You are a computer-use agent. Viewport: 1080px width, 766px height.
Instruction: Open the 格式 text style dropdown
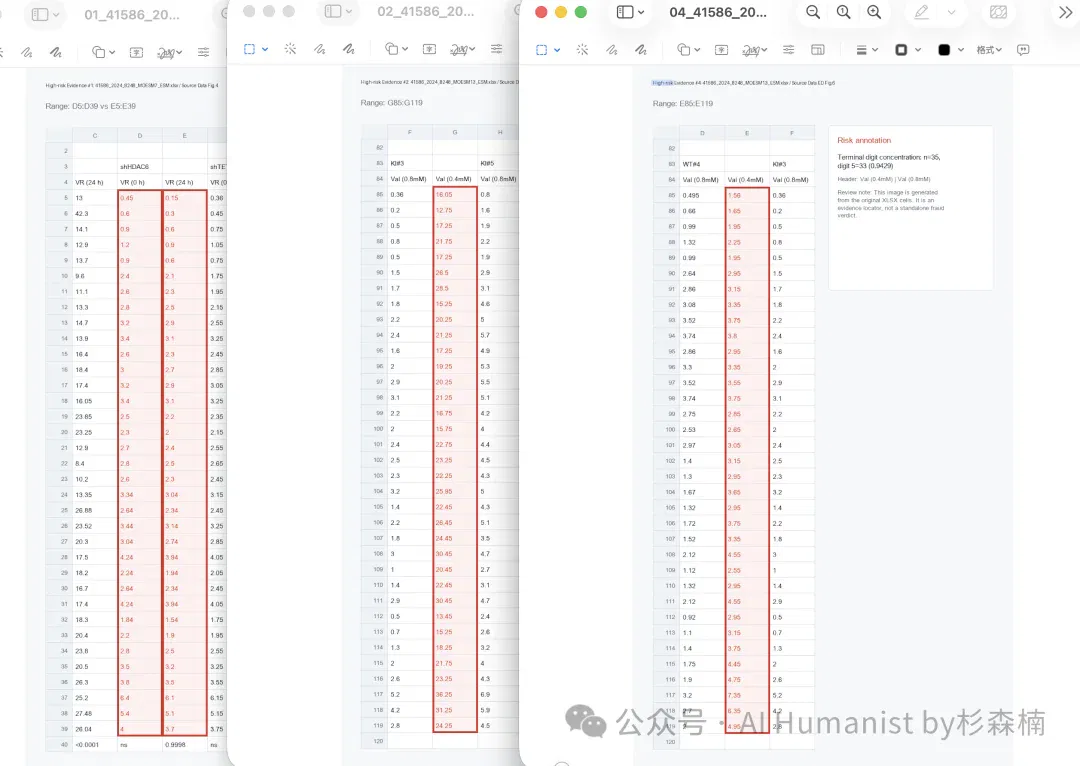click(989, 50)
